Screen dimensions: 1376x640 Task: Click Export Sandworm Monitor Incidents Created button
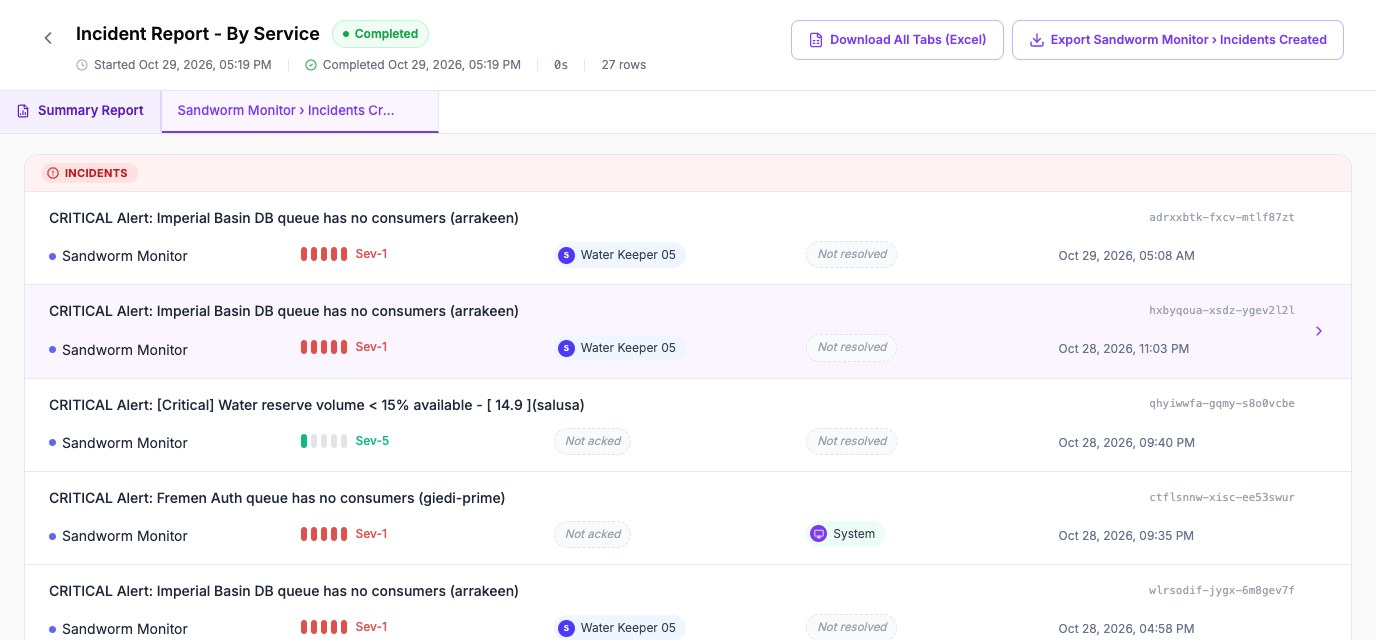(1177, 40)
